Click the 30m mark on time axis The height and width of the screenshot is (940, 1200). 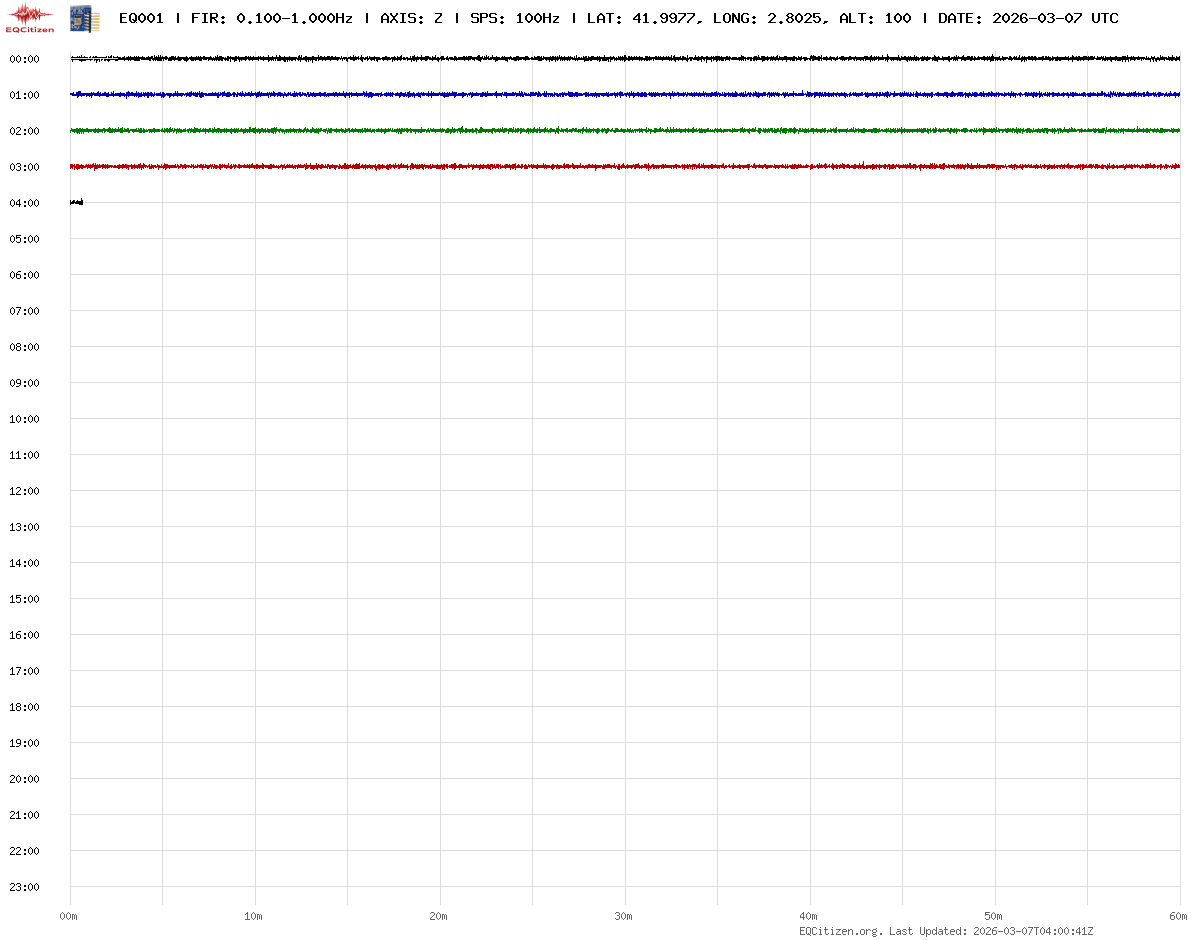coord(624,916)
